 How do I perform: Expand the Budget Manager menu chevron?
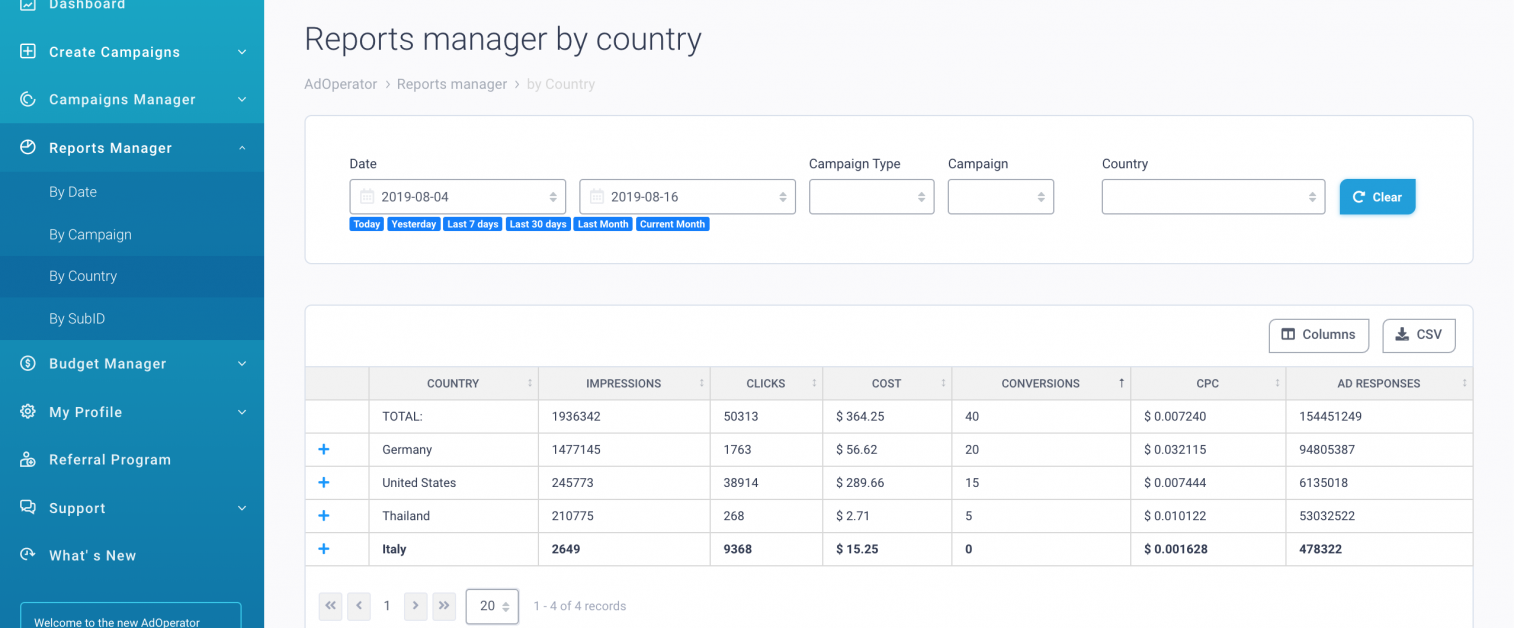click(x=242, y=364)
